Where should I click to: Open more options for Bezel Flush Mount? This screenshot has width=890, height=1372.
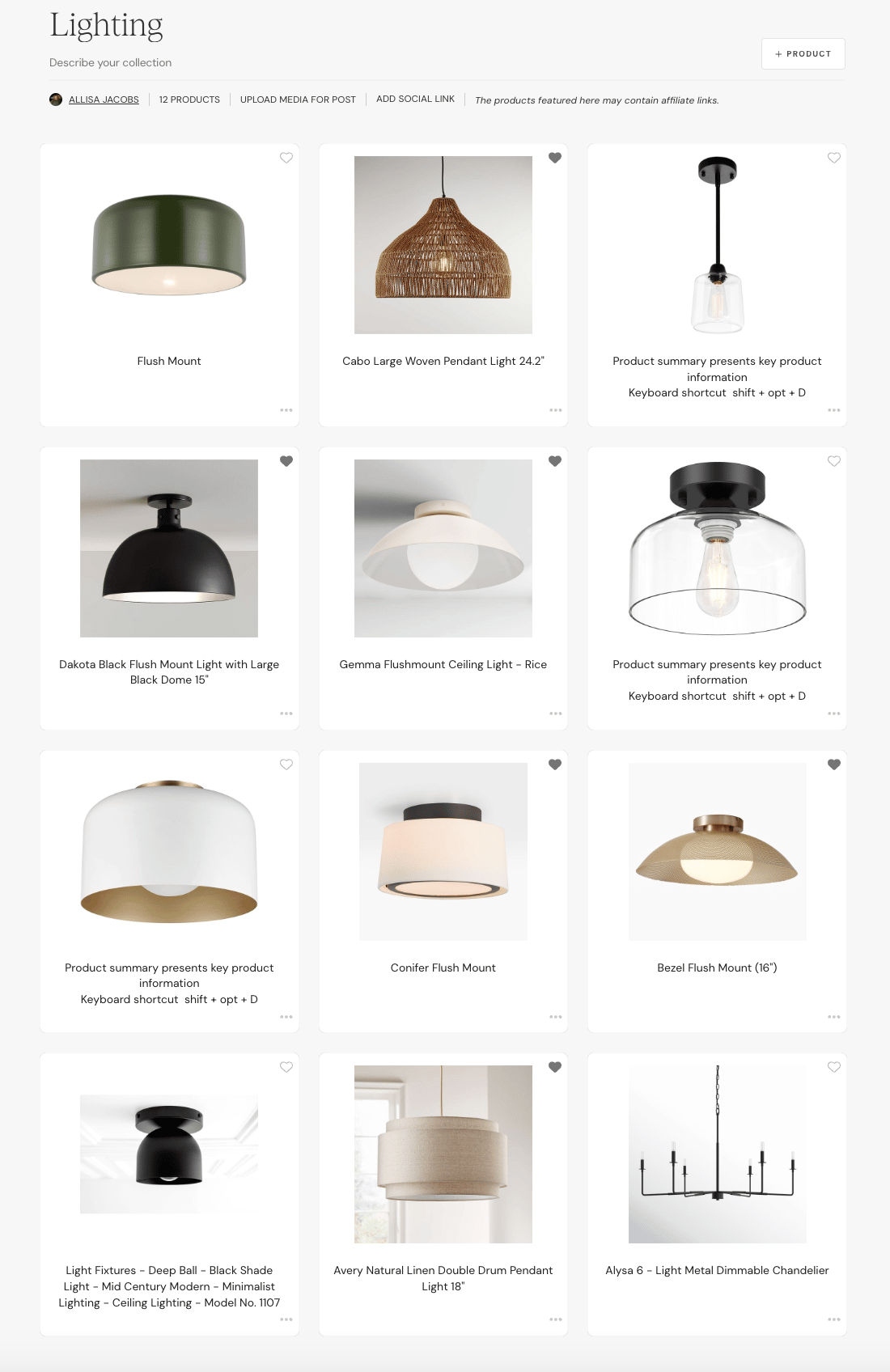click(834, 1017)
